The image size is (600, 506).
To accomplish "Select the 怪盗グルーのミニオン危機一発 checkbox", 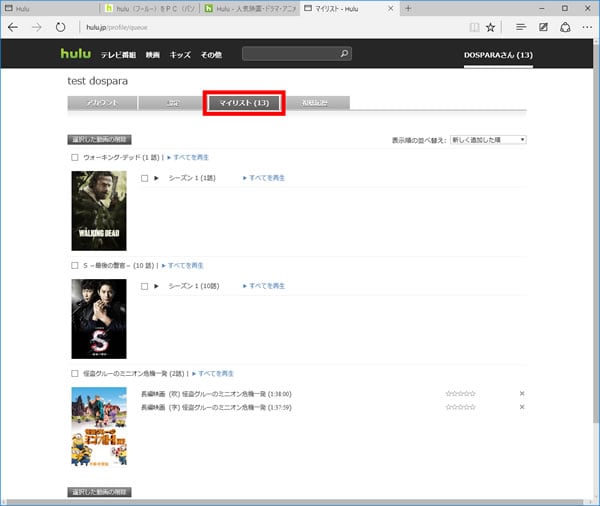I will click(x=75, y=373).
